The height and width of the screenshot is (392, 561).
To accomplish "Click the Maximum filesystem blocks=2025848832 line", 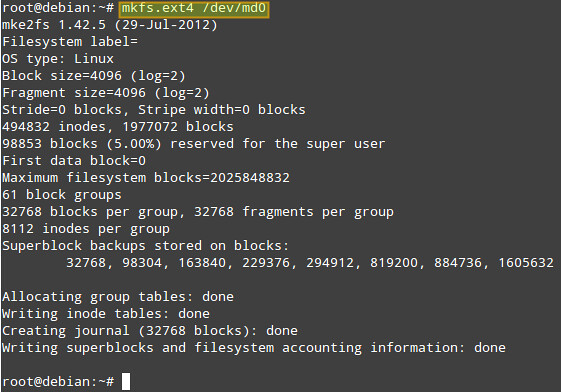I will click(146, 178).
